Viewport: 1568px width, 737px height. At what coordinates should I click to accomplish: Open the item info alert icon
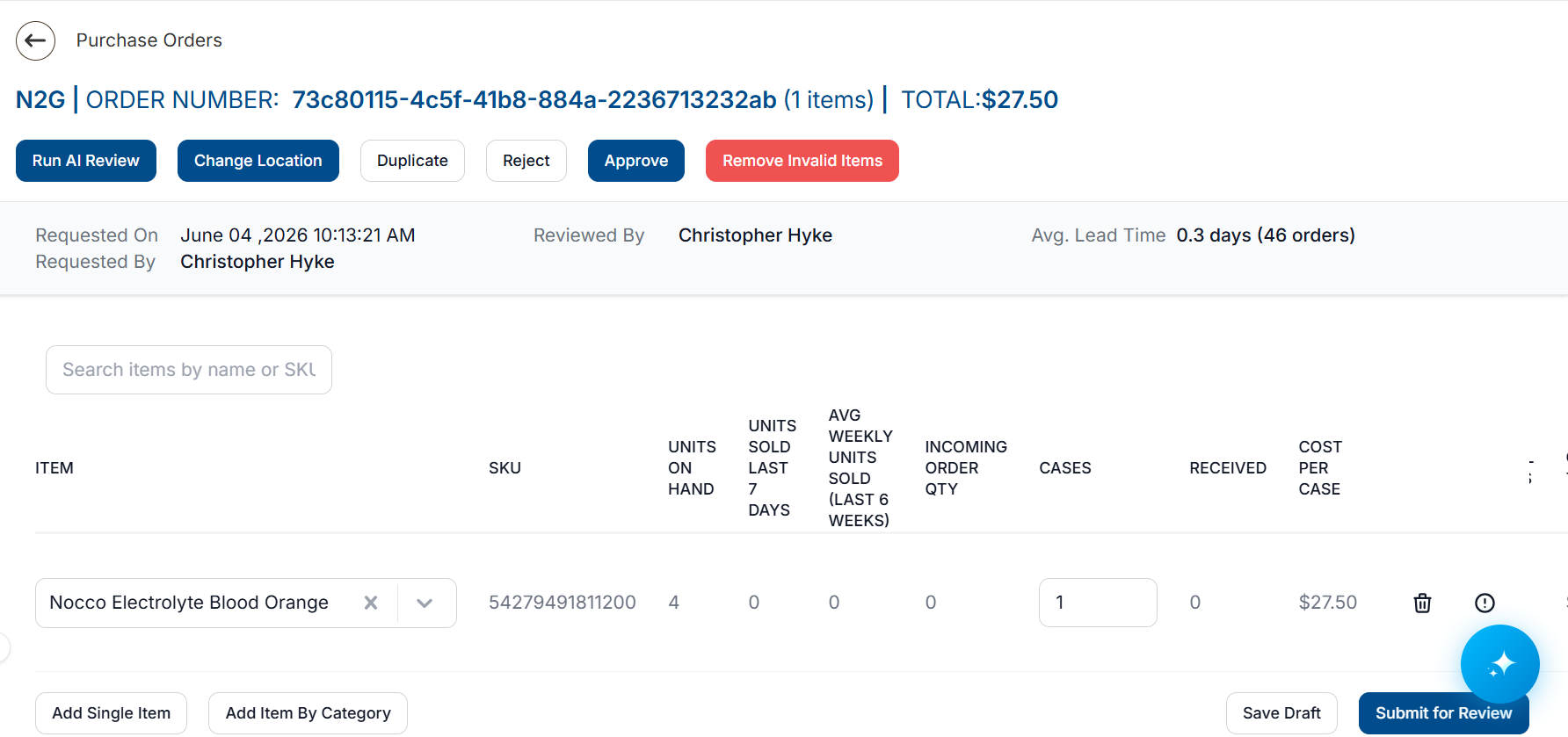pos(1485,603)
